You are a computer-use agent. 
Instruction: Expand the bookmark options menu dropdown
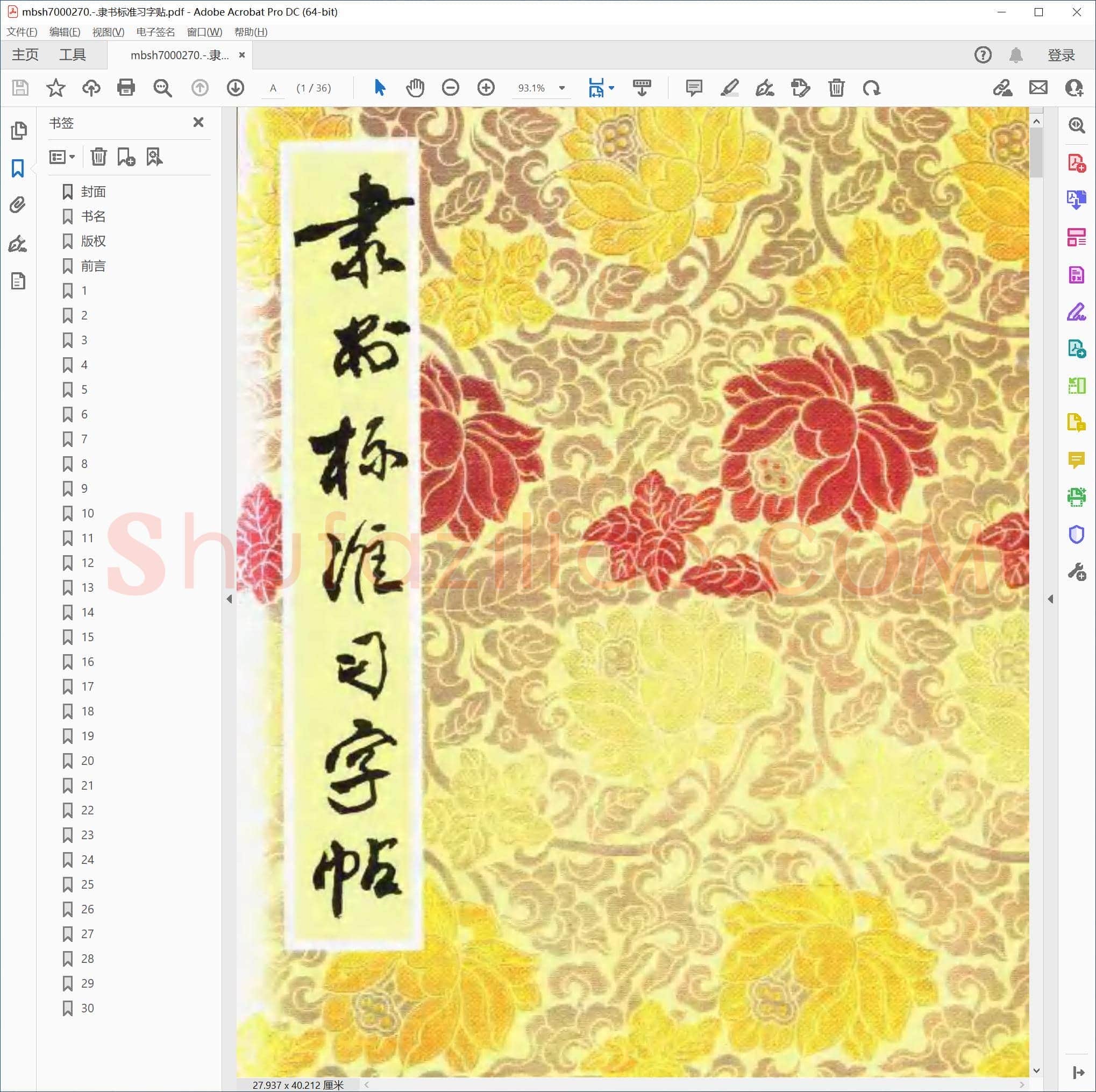pos(62,157)
